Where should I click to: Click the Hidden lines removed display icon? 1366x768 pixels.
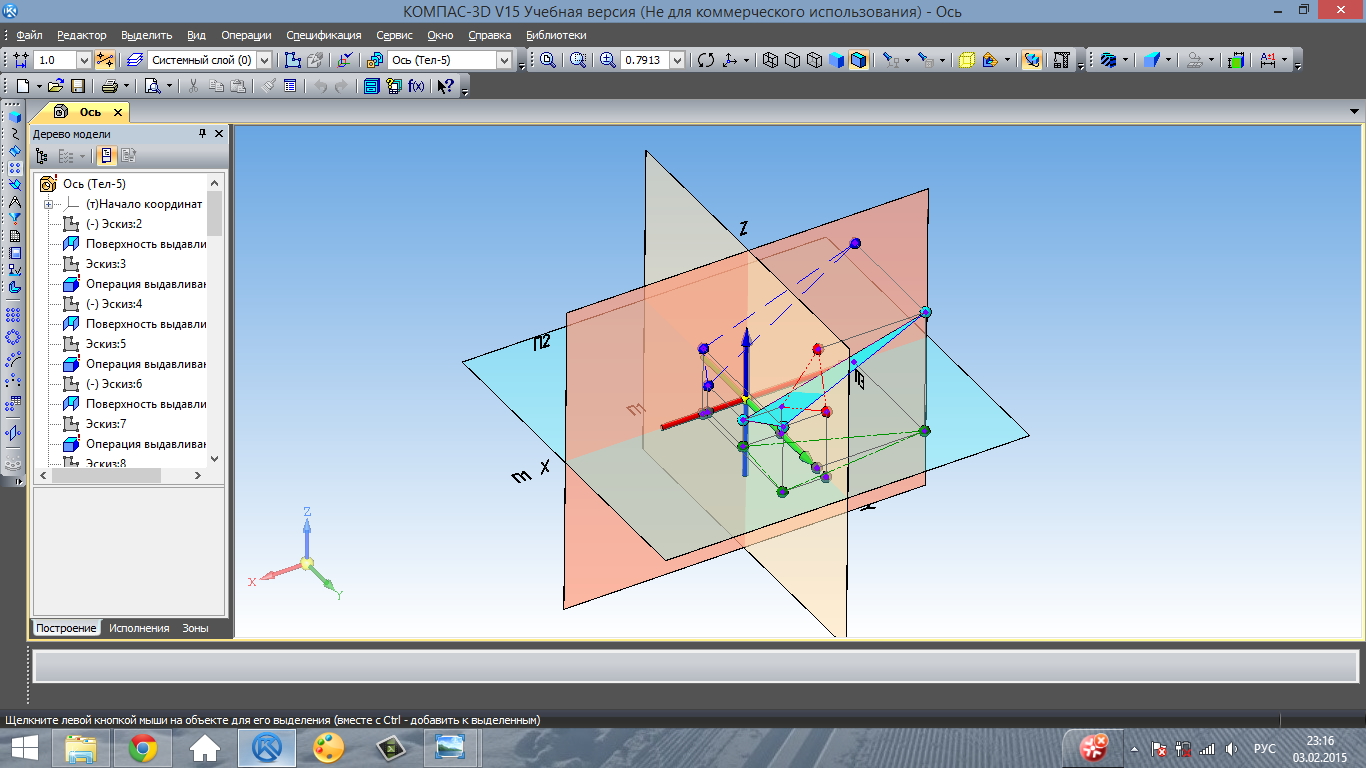pos(792,60)
